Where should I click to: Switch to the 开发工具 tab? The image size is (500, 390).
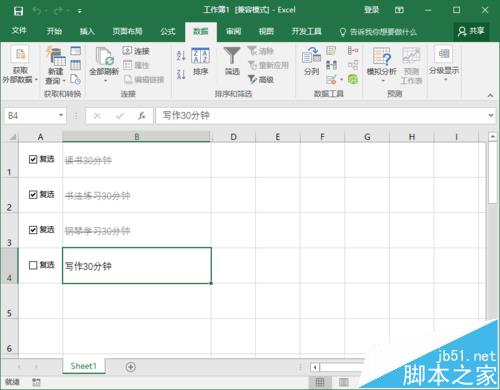pyautogui.click(x=307, y=31)
